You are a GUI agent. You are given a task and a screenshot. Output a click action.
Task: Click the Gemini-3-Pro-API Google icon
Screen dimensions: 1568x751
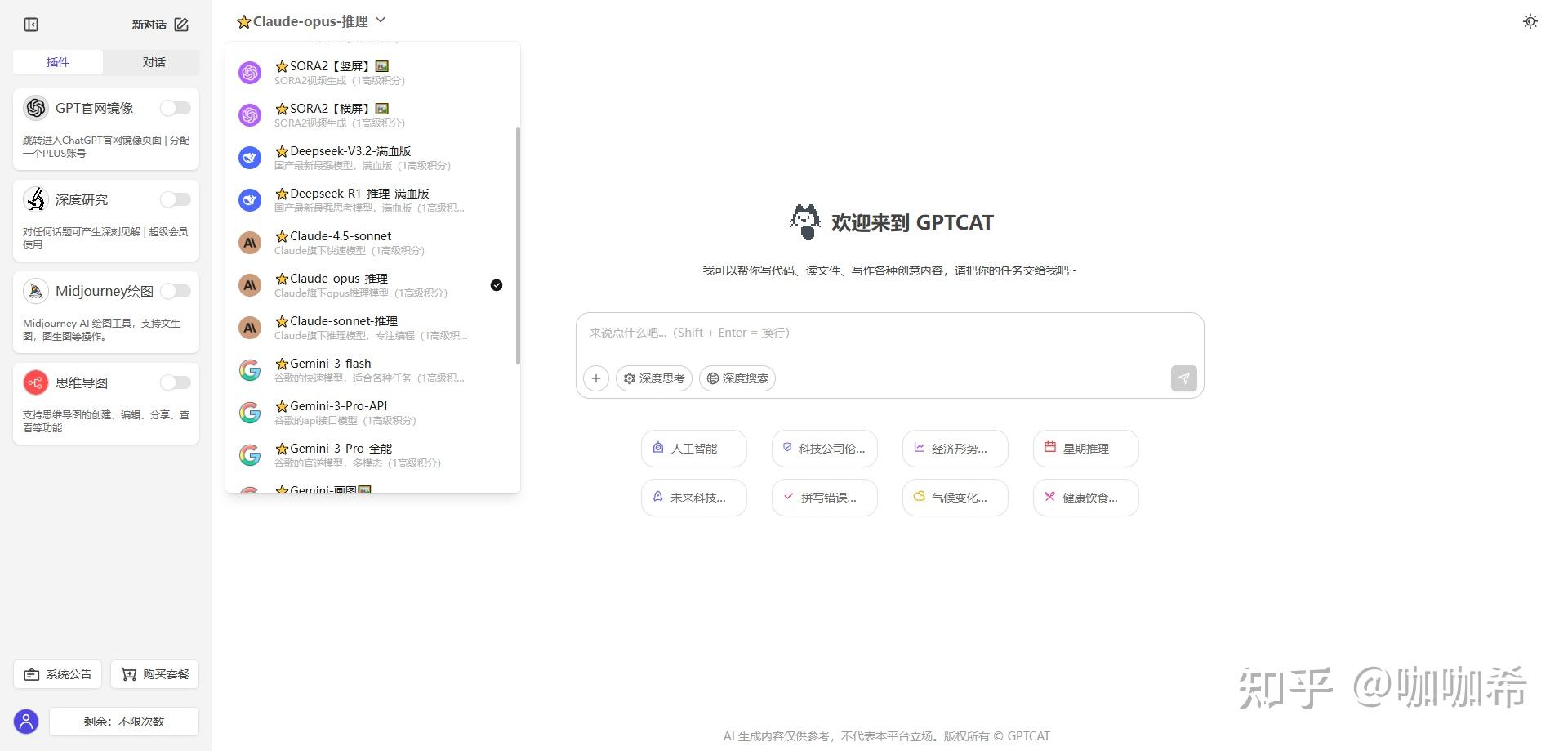(250, 413)
